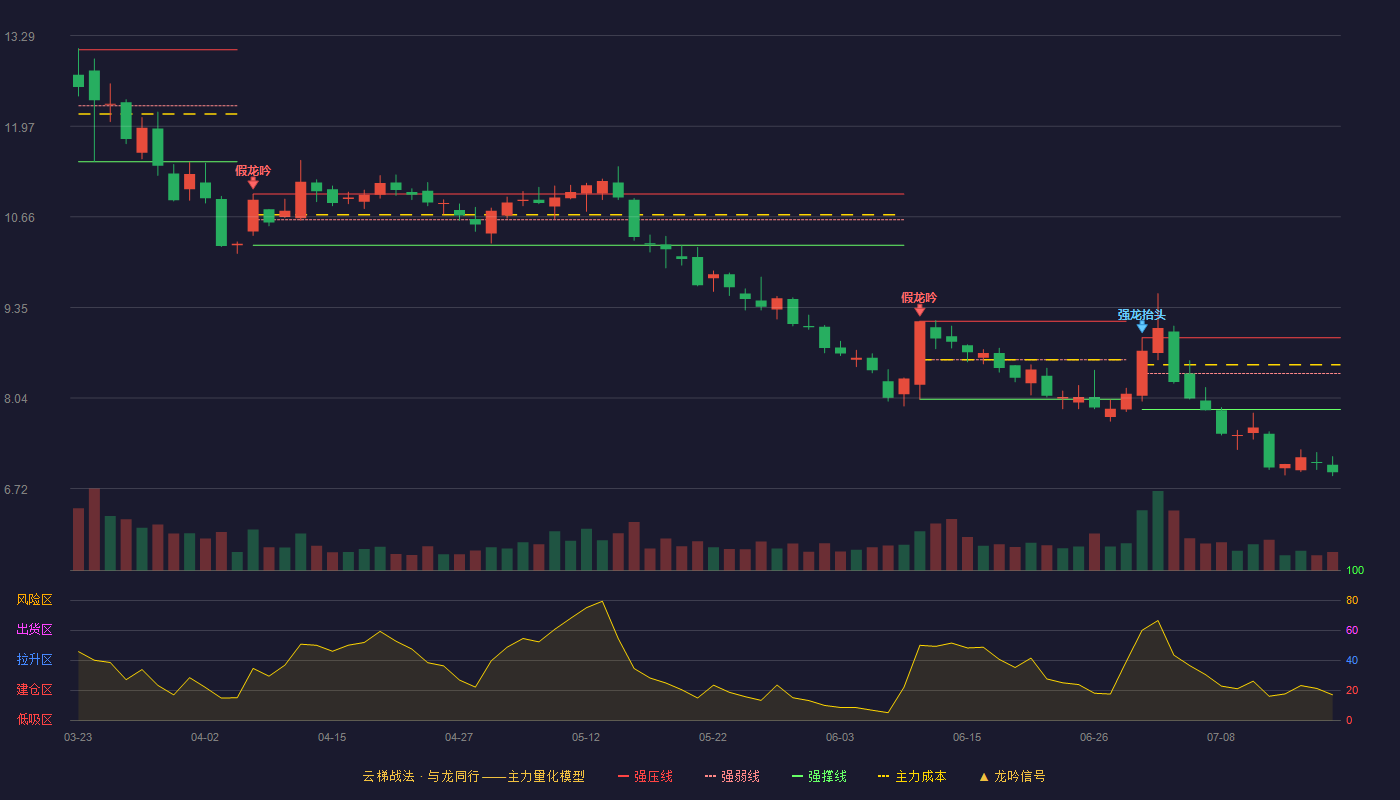This screenshot has height=800, width=1400.
Task: Click the green 100 indicator scale value
Action: [1355, 570]
